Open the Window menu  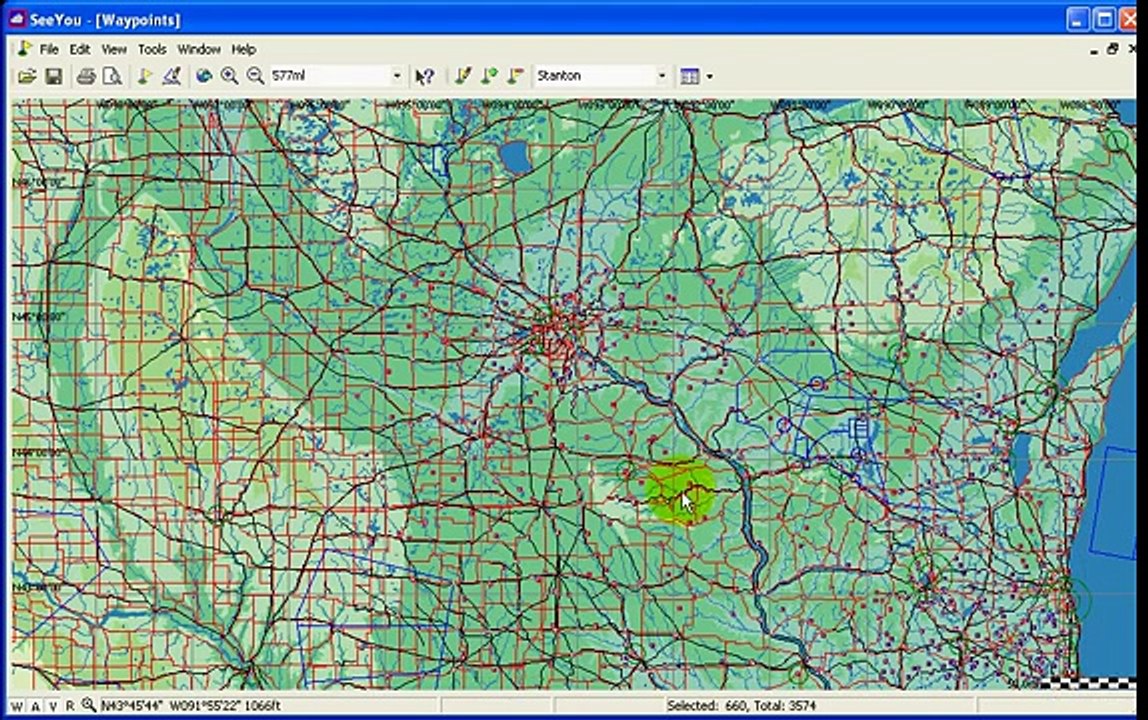pos(198,49)
